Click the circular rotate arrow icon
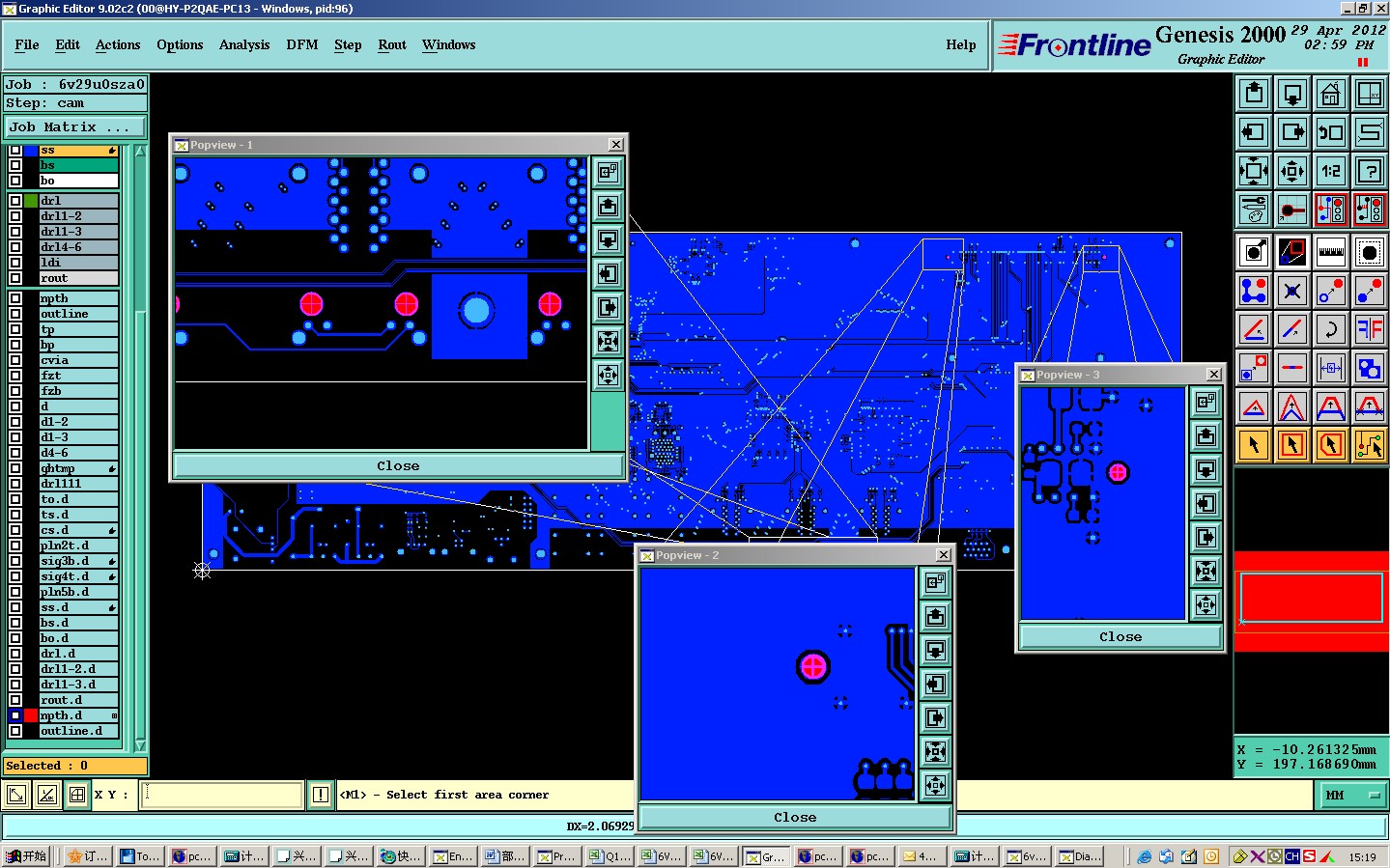This screenshot has height=868, width=1390. pyautogui.click(x=1331, y=330)
